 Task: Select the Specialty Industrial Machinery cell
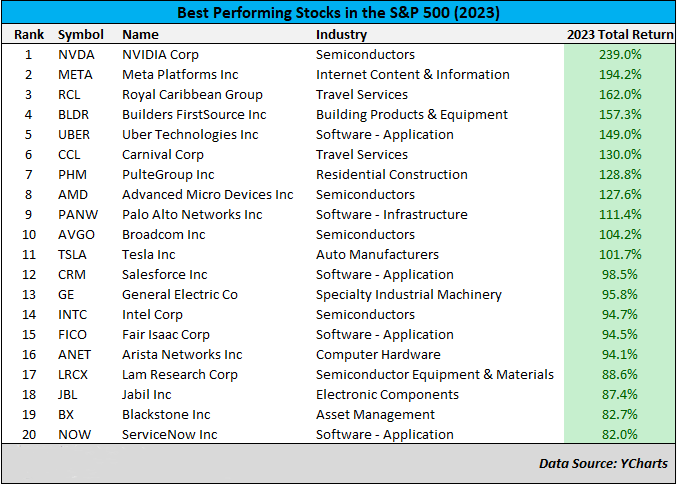[409, 295]
